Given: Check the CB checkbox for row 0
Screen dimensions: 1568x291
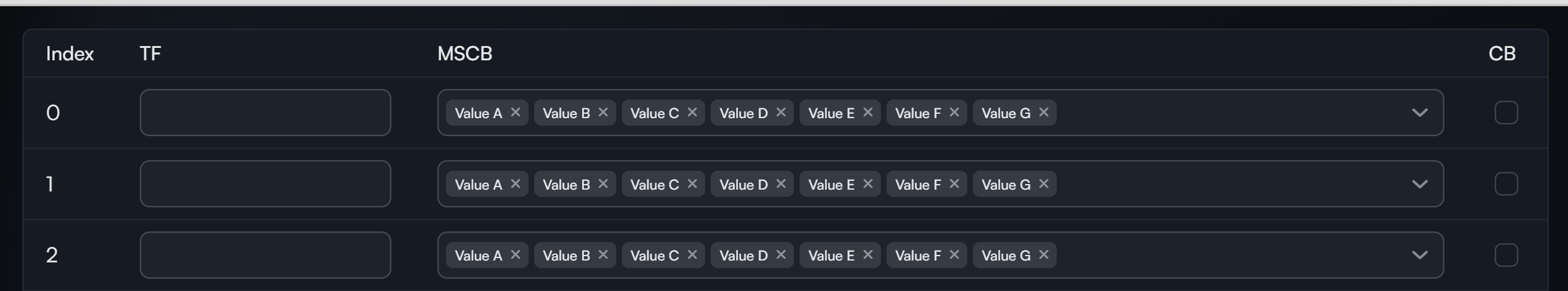Looking at the screenshot, I should pyautogui.click(x=1506, y=113).
